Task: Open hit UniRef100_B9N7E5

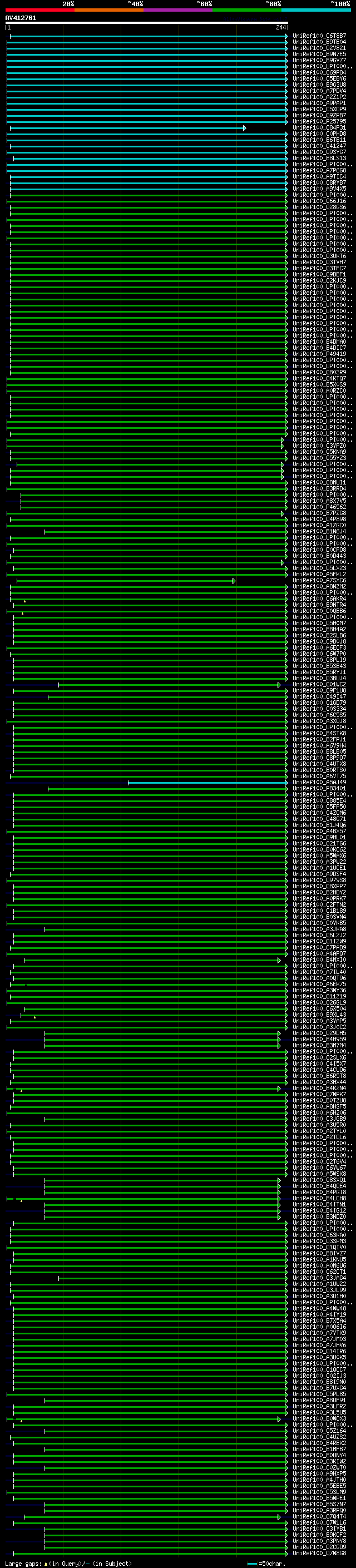Action: pyautogui.click(x=319, y=54)
